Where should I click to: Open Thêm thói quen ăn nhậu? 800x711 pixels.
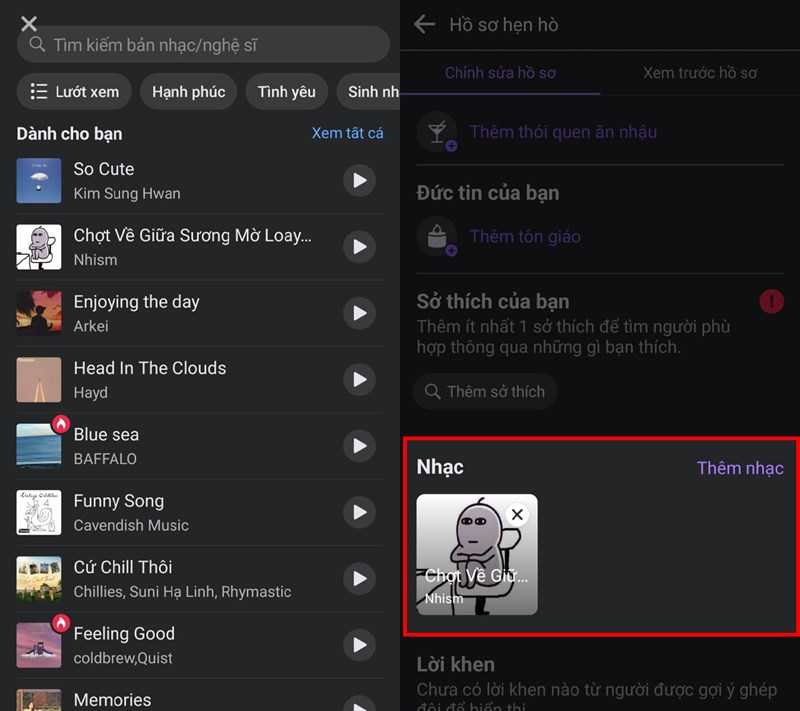click(563, 132)
